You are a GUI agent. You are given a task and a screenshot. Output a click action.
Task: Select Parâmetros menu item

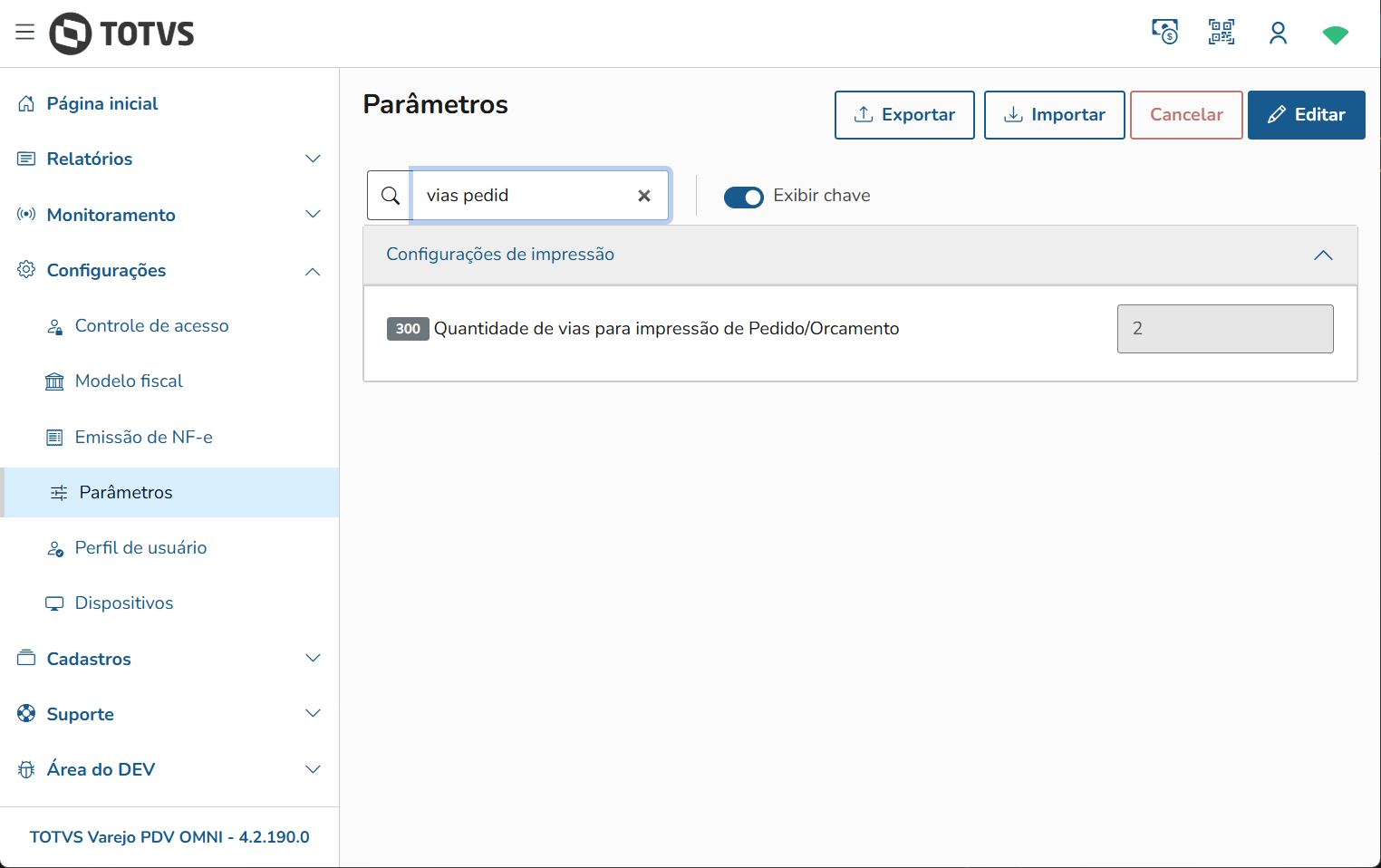(x=171, y=492)
